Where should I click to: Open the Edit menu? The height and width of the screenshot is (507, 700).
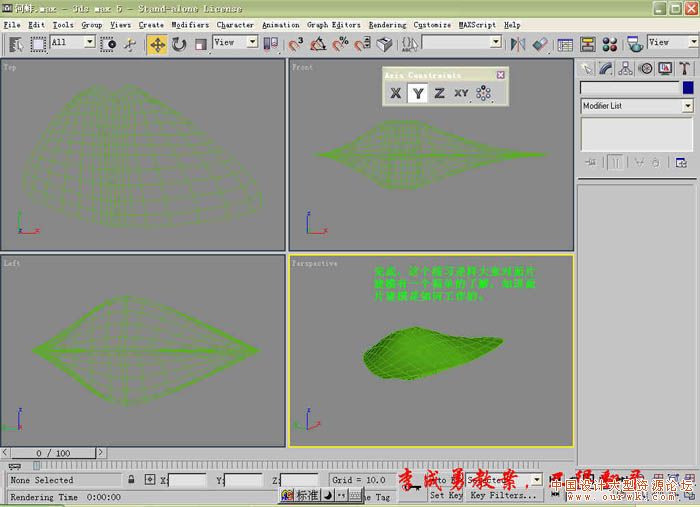pos(36,25)
